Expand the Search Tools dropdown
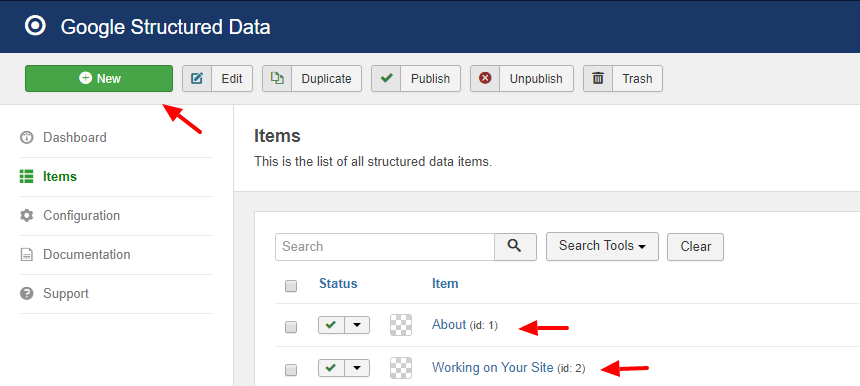Image resolution: width=860 pixels, height=386 pixels. (602, 246)
